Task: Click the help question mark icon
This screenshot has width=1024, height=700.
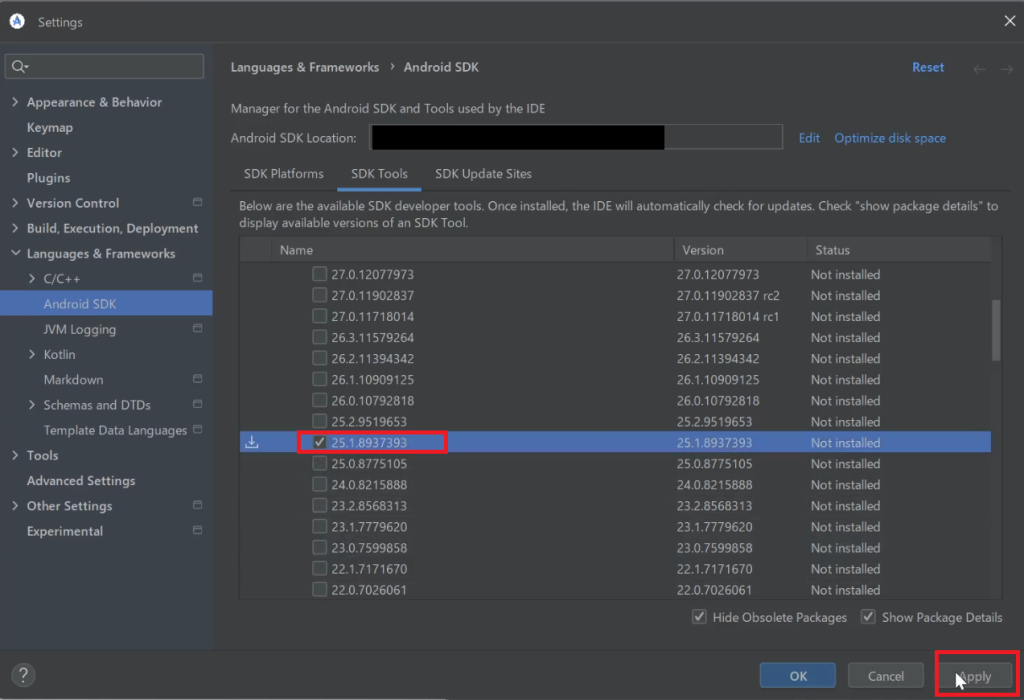Action: coord(22,675)
